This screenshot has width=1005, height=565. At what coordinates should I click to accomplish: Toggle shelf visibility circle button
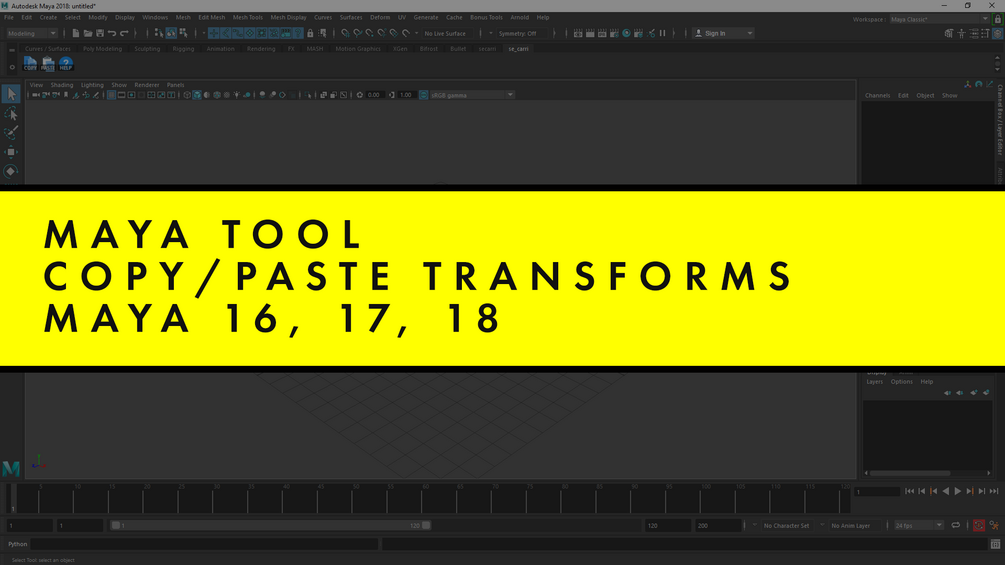tap(12, 67)
